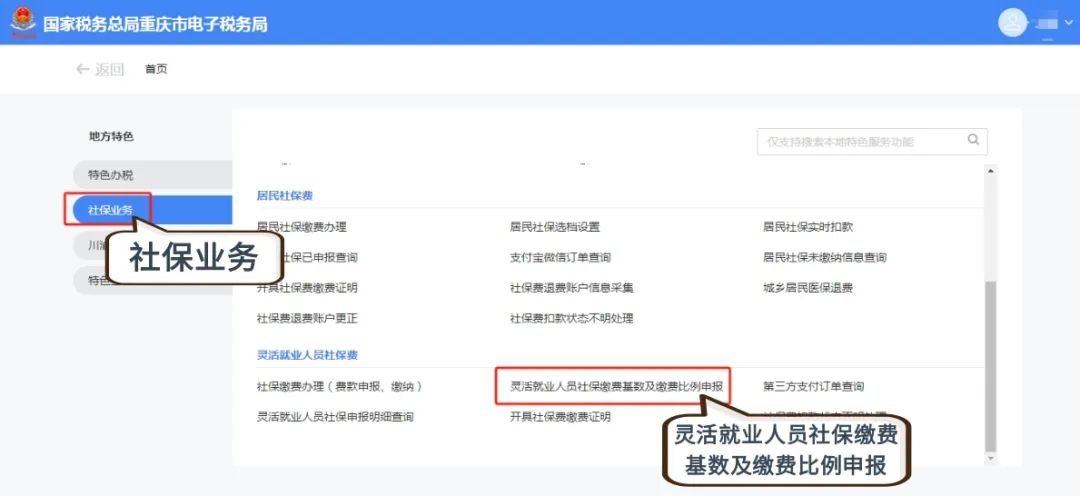Open the user avatar profile icon
The height and width of the screenshot is (496, 1080).
(x=1013, y=22)
